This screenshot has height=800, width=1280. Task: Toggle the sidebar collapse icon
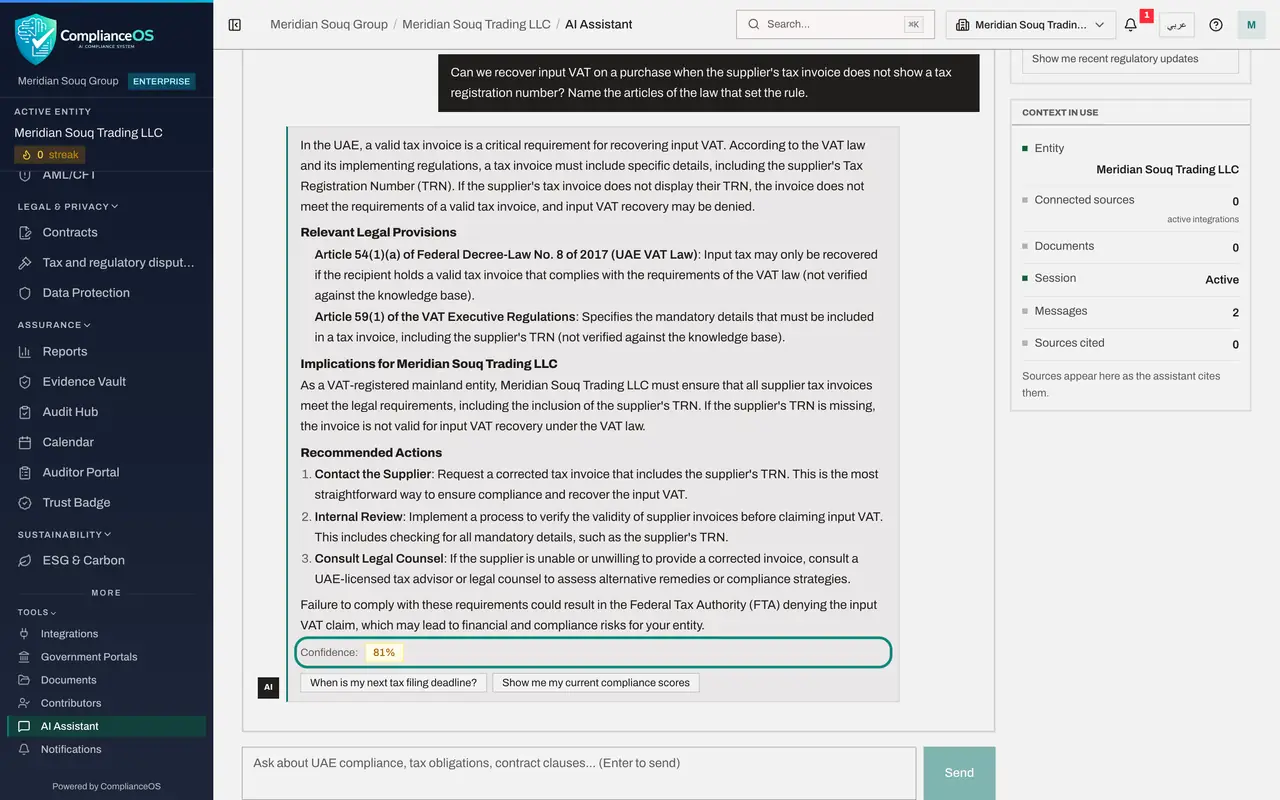coord(235,24)
